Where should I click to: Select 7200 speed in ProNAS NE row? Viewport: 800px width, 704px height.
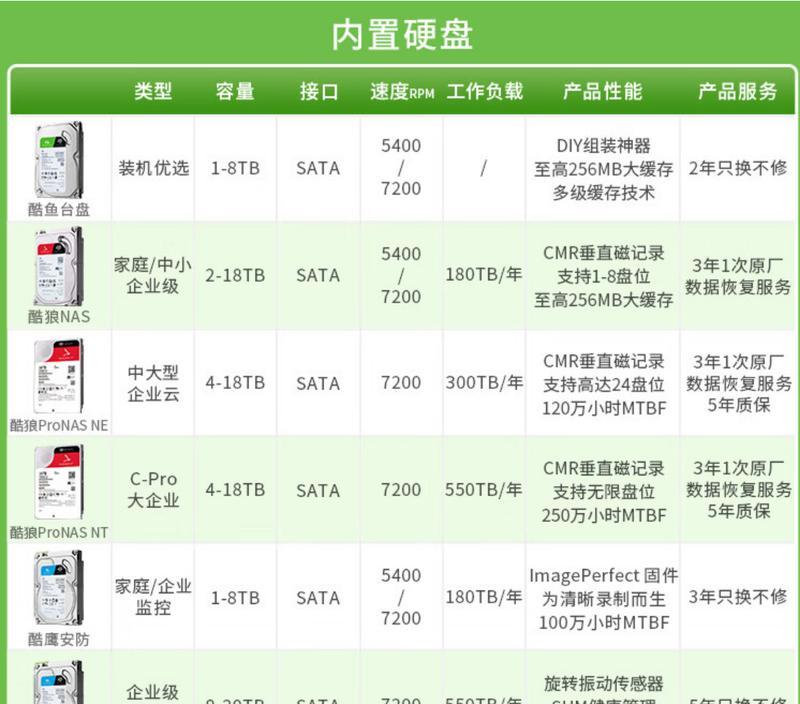point(401,383)
